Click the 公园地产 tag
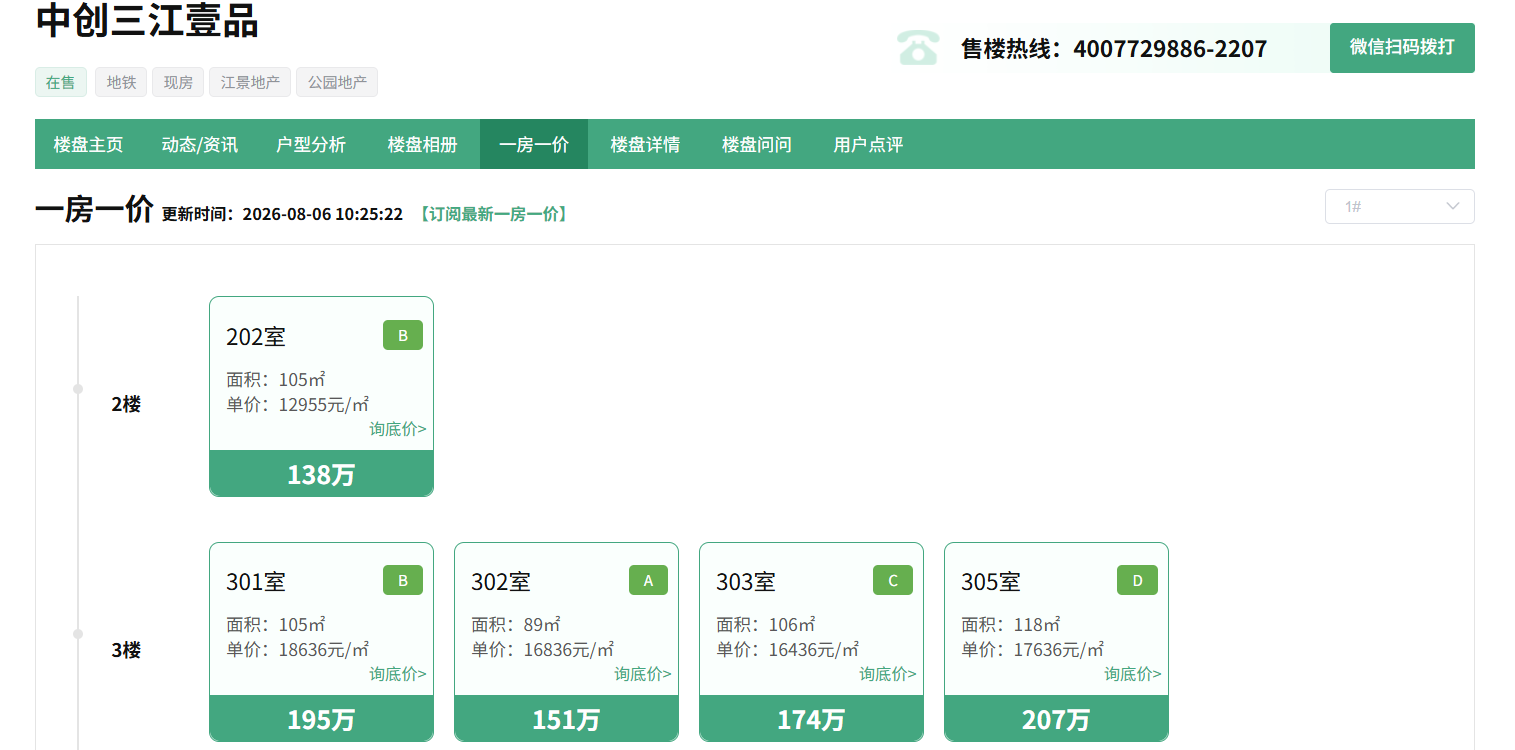This screenshot has height=750, width=1515. (337, 82)
